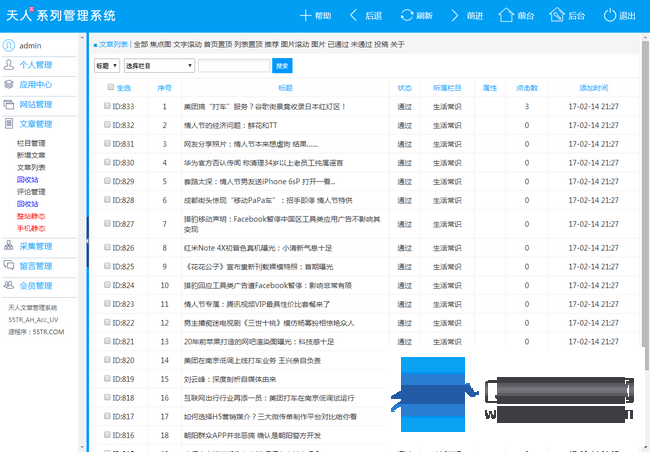Filter articles by 推荐

click(272, 44)
